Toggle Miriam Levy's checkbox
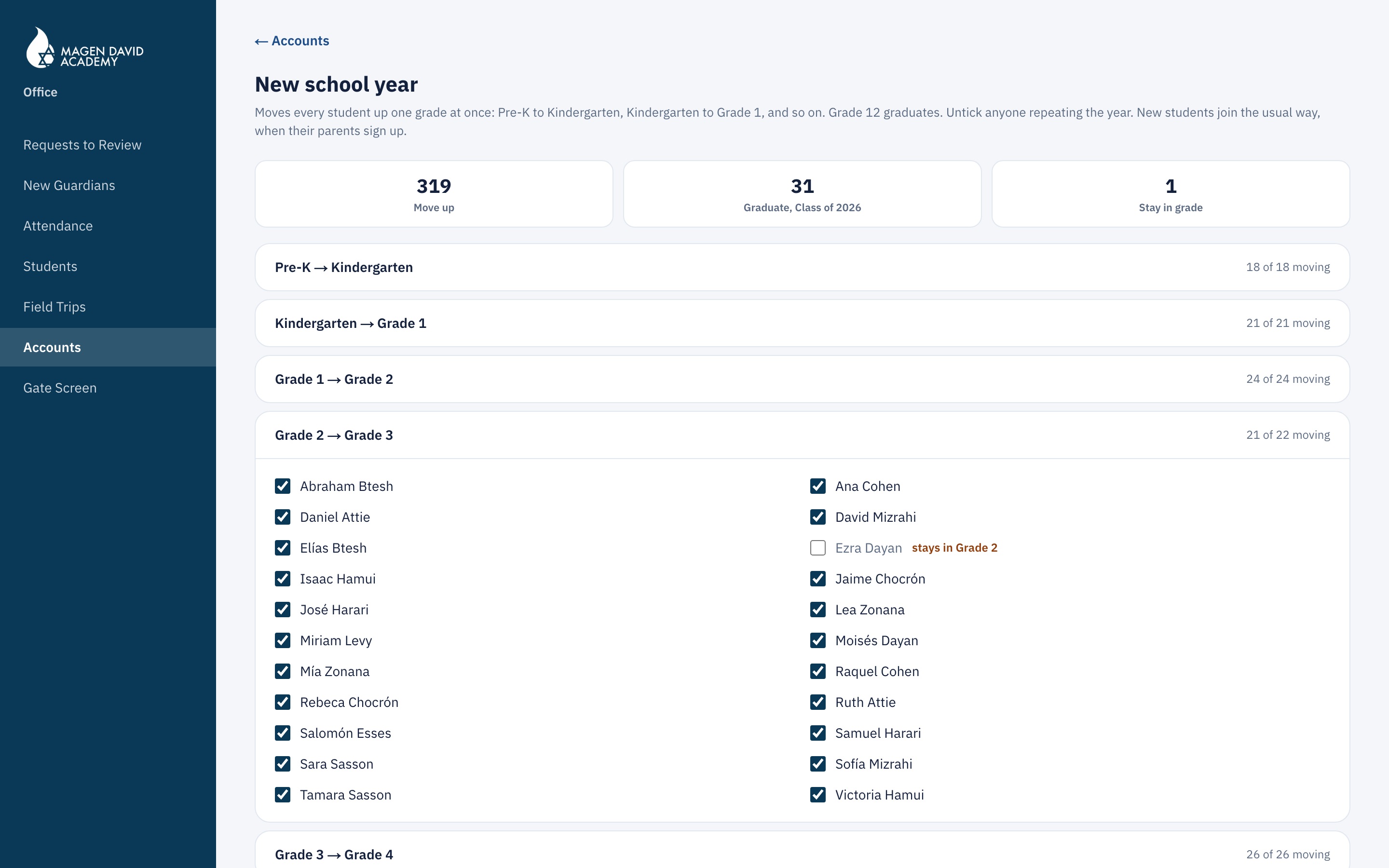 coord(283,641)
